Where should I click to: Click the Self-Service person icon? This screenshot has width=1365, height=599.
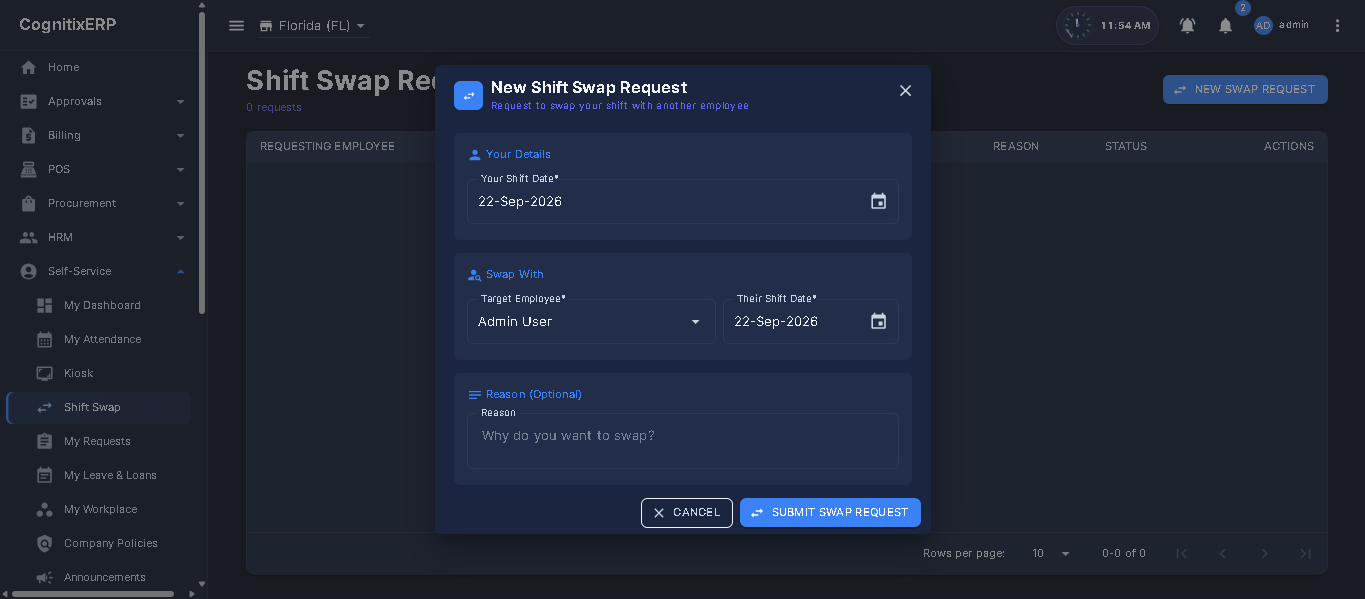29,271
